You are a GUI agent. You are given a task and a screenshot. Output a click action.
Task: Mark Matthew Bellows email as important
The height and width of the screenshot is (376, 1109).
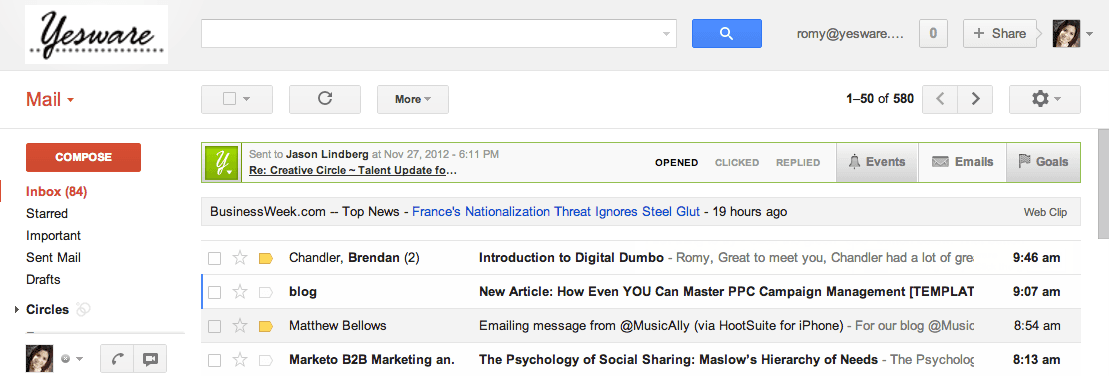(x=266, y=326)
